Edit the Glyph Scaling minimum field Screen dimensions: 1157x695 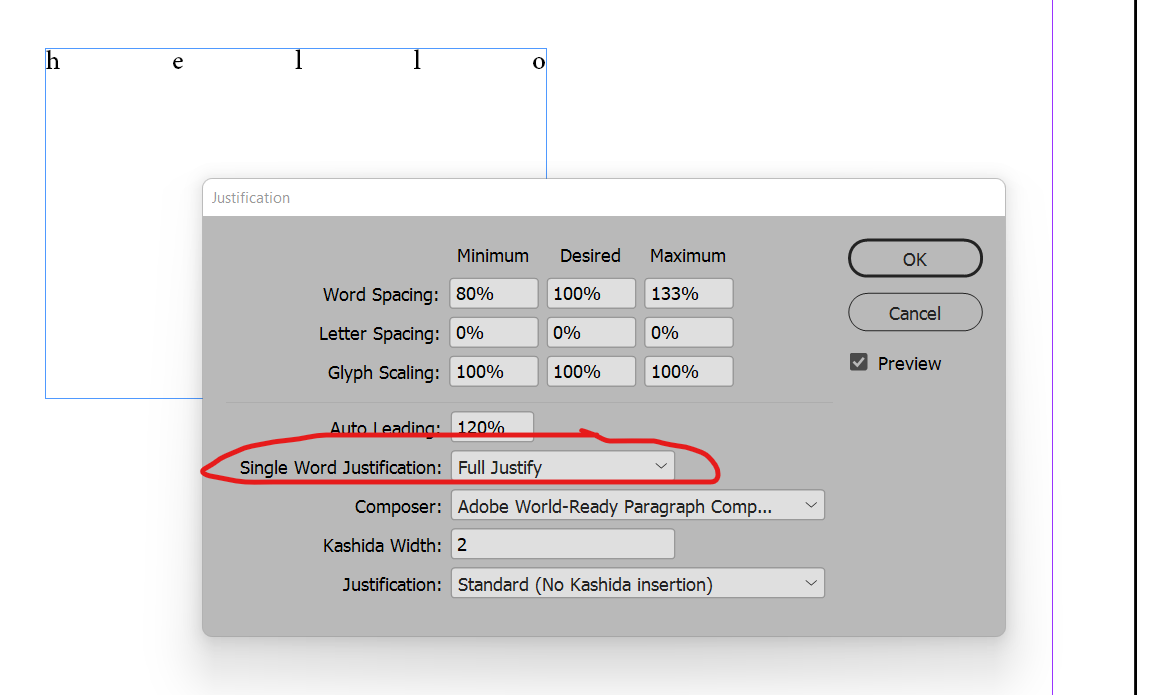coord(494,371)
